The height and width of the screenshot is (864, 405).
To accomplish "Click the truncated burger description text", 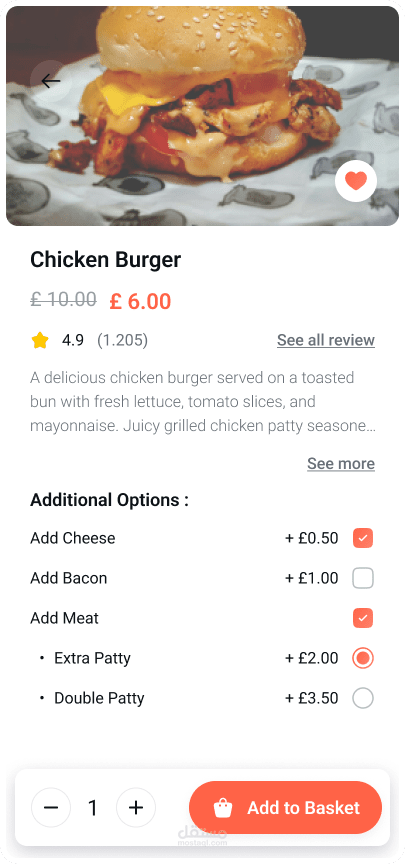I will click(x=203, y=402).
